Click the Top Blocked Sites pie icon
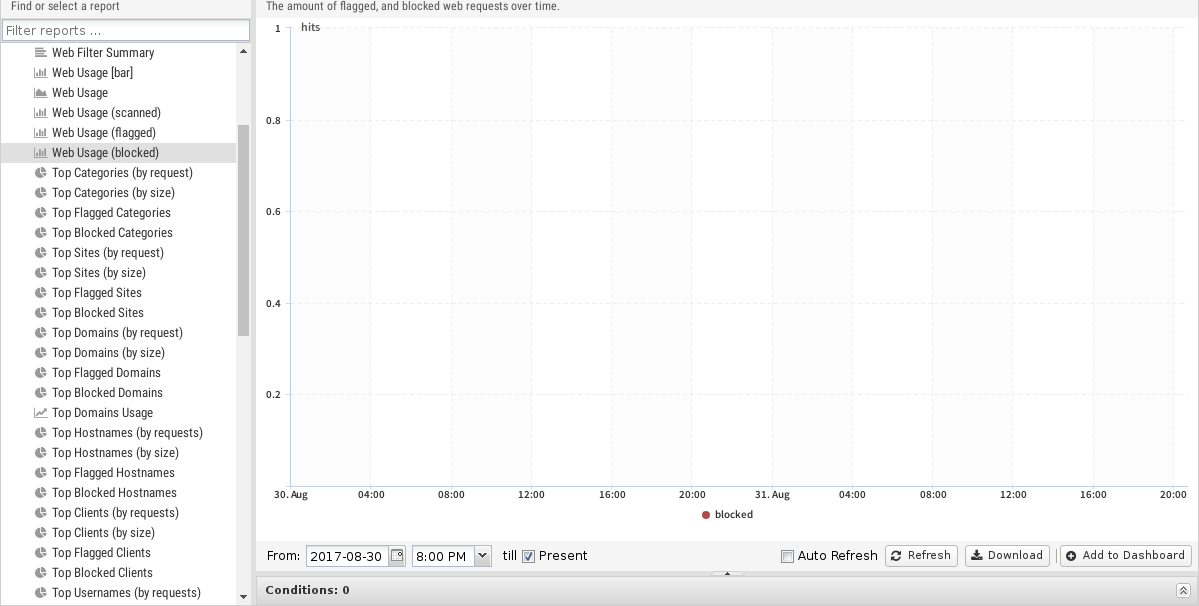 click(x=41, y=313)
